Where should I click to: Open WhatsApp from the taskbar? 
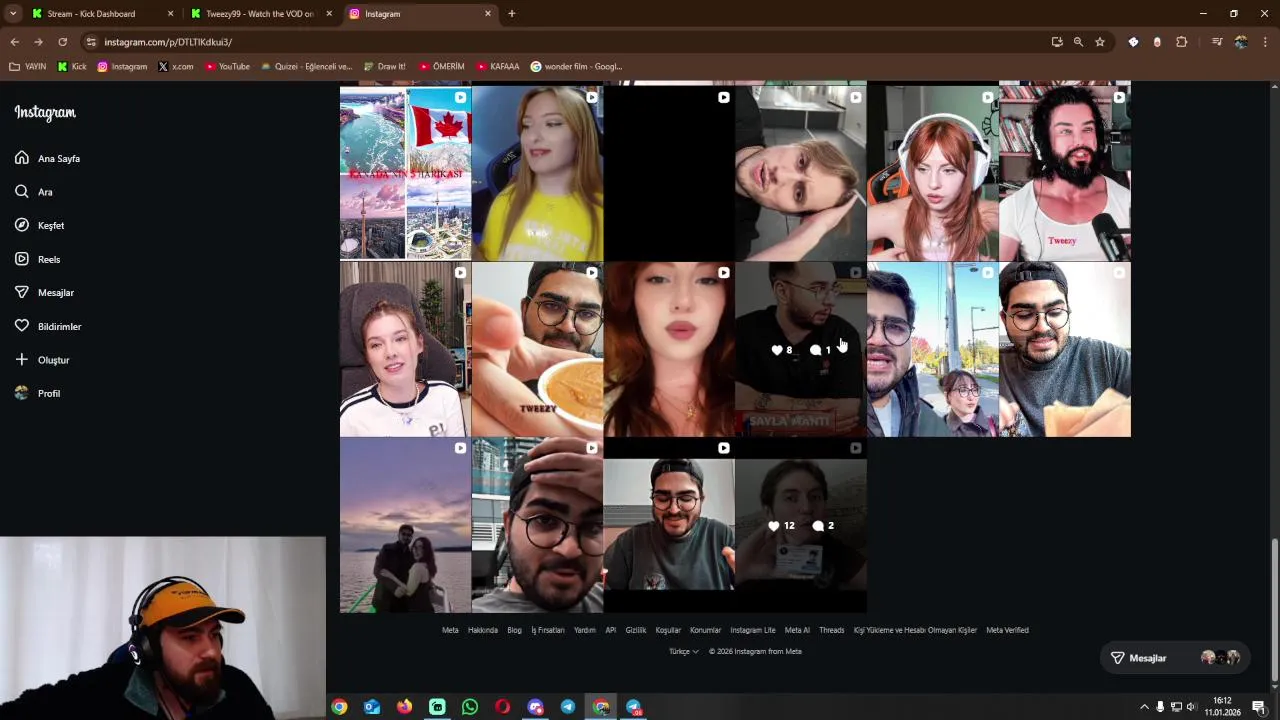pos(470,707)
